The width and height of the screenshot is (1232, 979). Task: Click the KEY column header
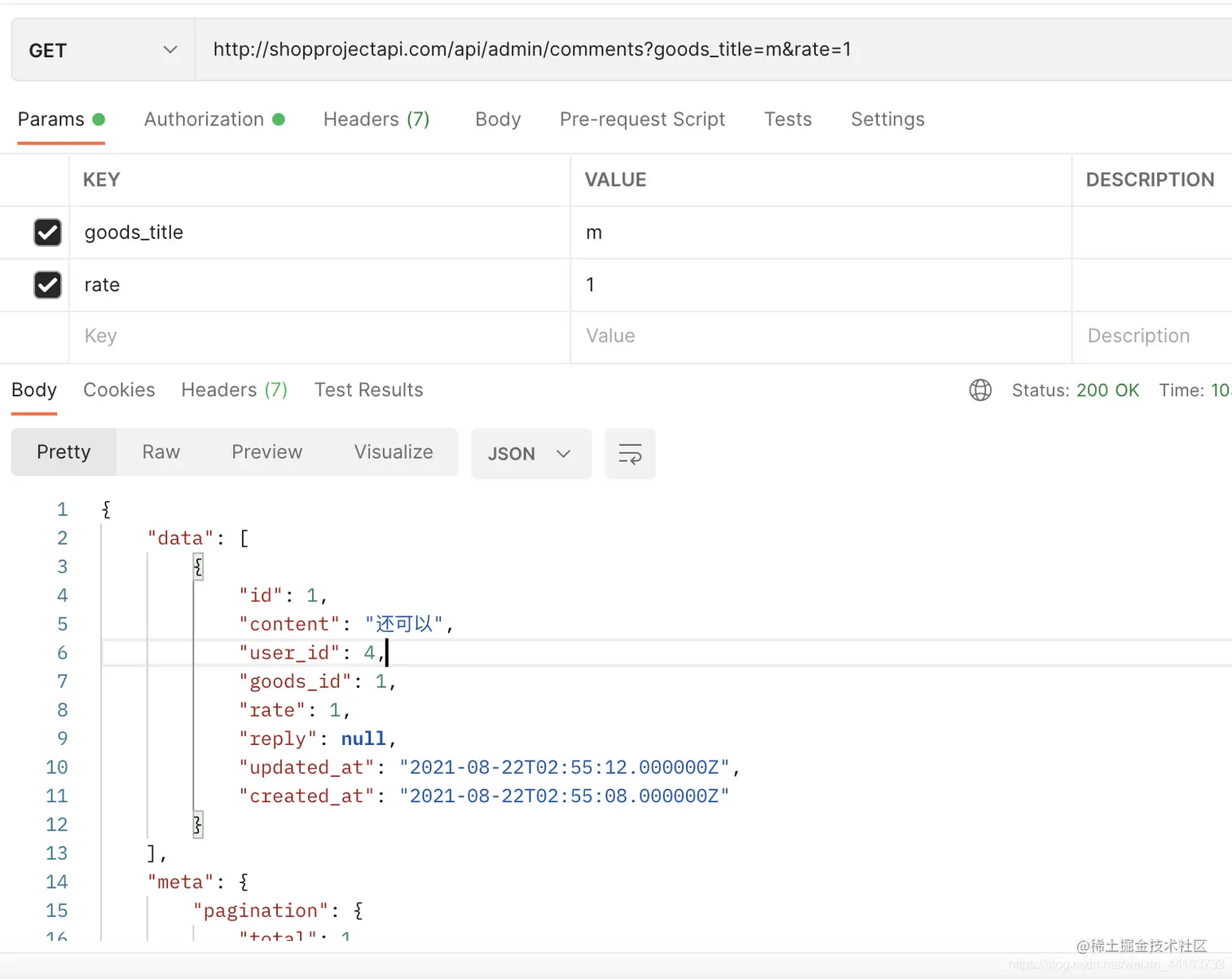(102, 180)
